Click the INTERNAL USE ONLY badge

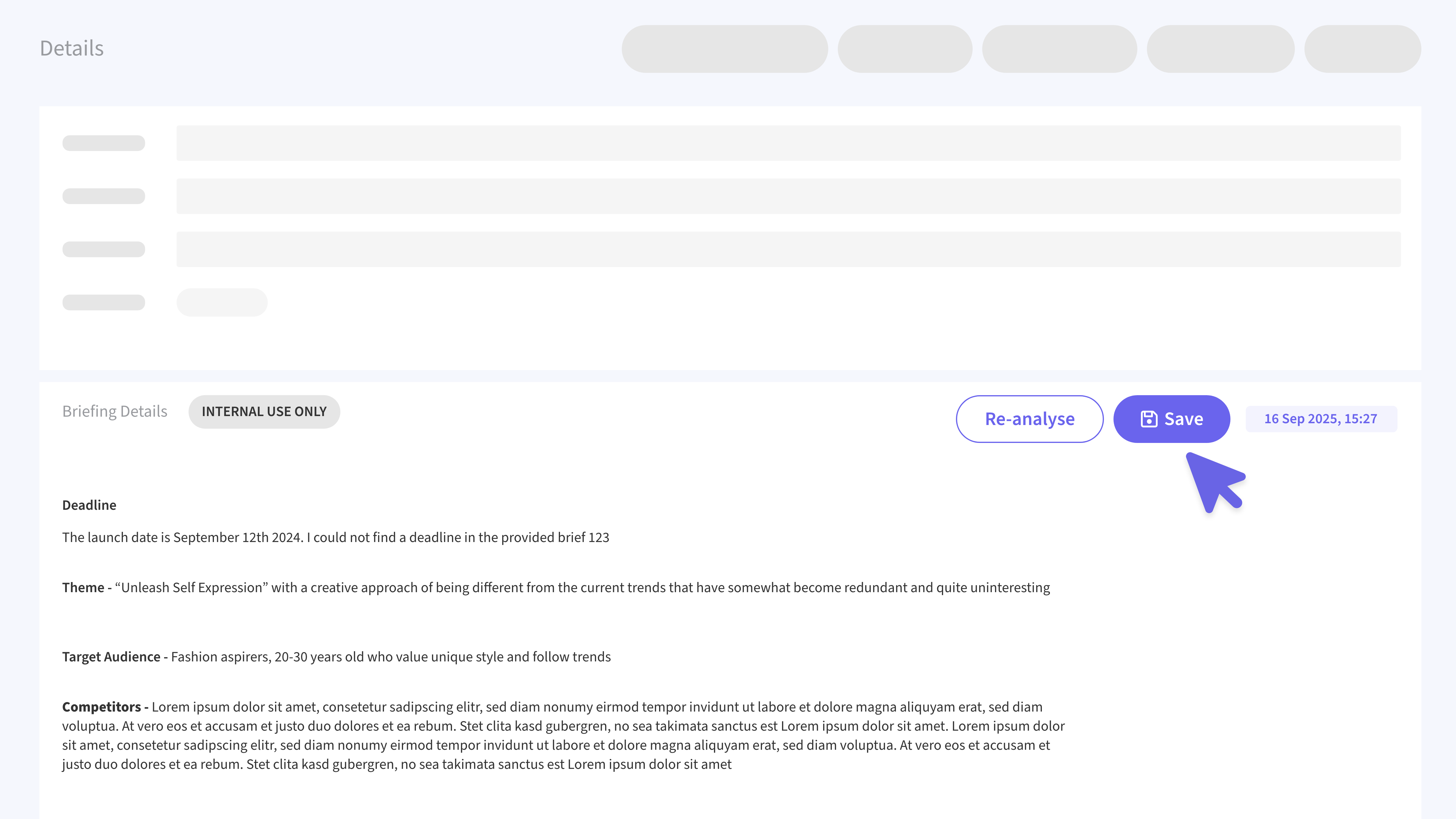pos(264,412)
